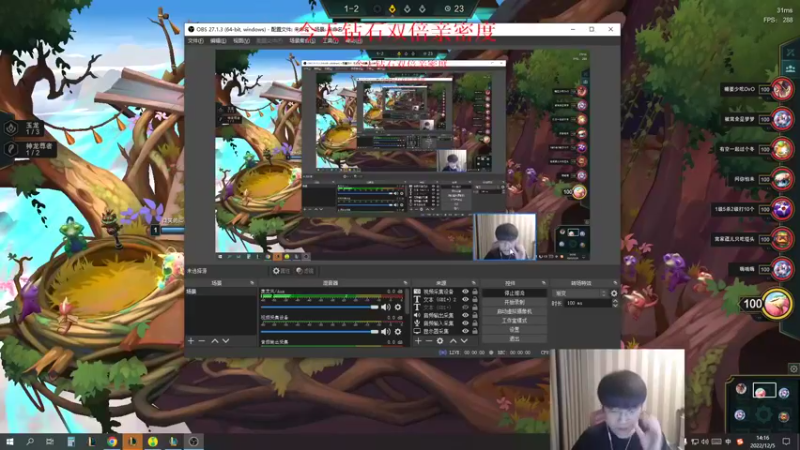Open 麦克风/Aux mixer settings gear
Screen dimensions: 800x450
(x=398, y=307)
